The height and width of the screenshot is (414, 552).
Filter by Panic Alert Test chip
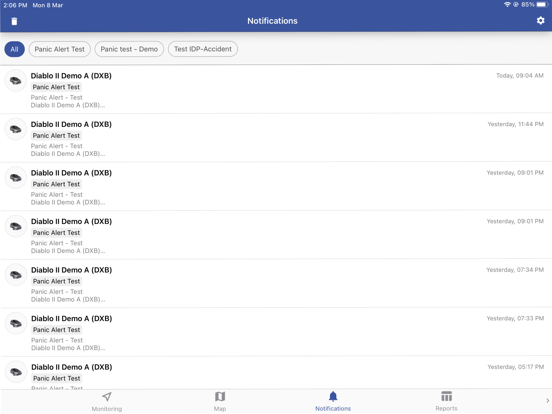tap(59, 49)
